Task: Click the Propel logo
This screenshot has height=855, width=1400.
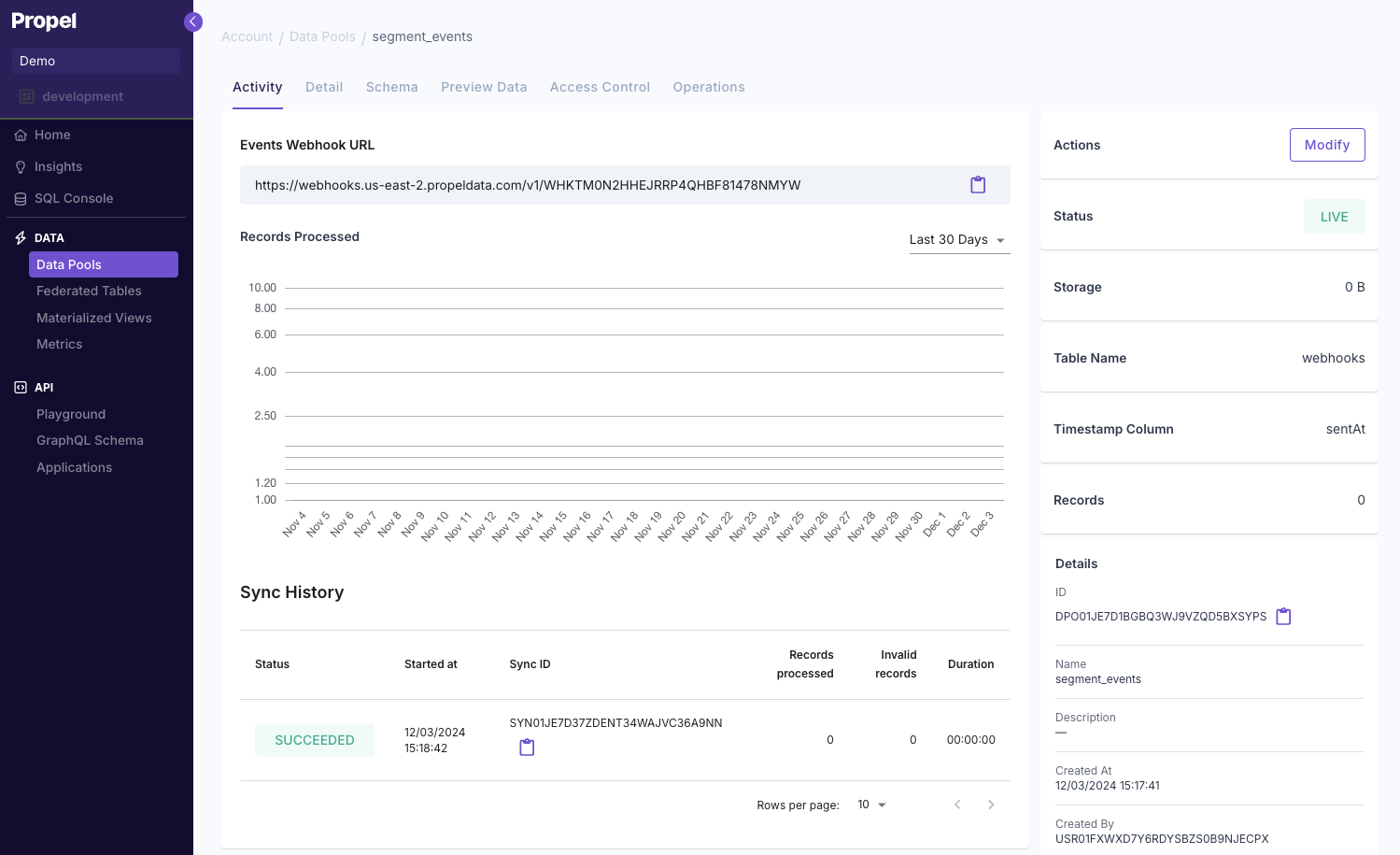Action: (44, 21)
